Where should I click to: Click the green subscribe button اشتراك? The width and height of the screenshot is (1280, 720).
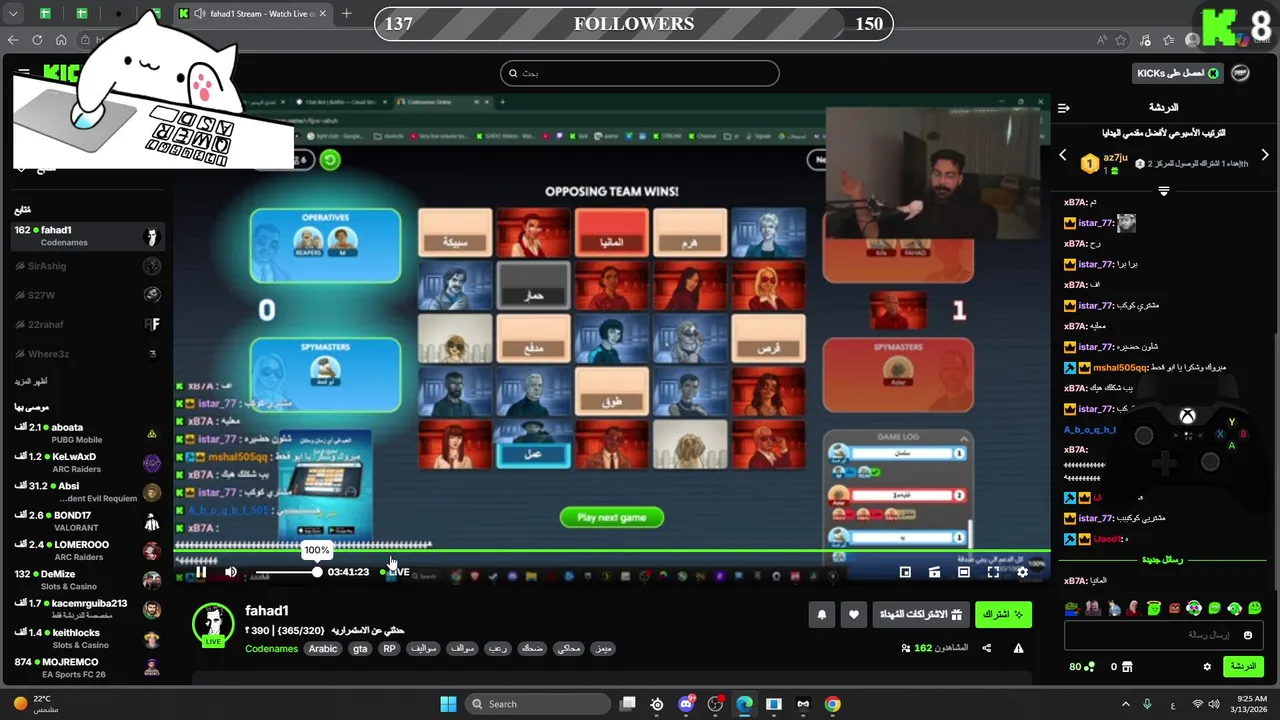(1003, 614)
